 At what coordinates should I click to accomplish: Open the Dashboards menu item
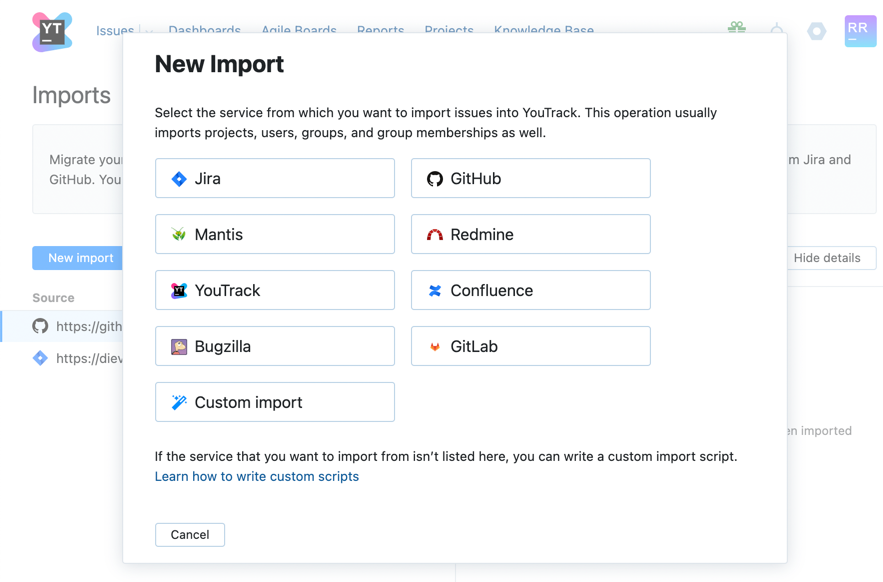click(x=205, y=31)
